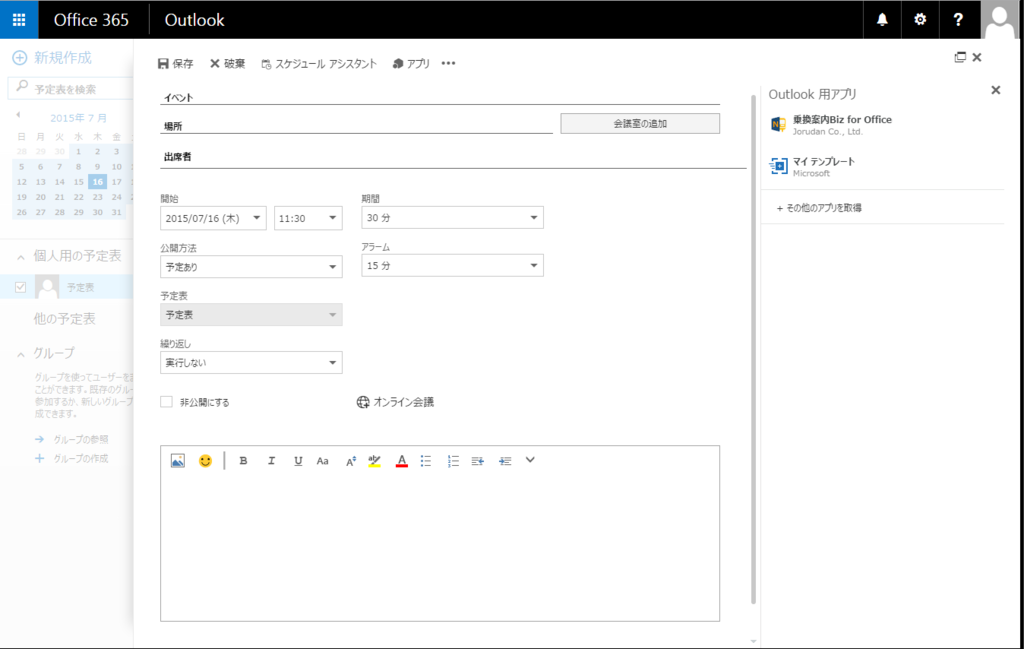Click the 乗換案内Biz for Office app icon
1024x649 pixels.
[779, 124]
